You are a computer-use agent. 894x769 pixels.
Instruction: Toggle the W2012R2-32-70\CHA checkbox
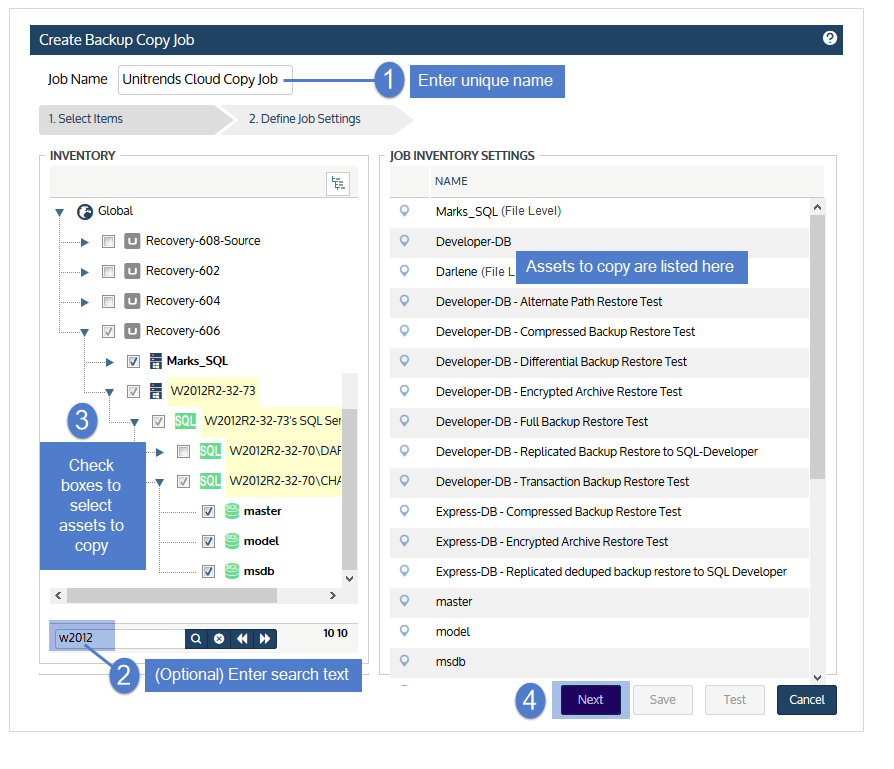pos(183,482)
